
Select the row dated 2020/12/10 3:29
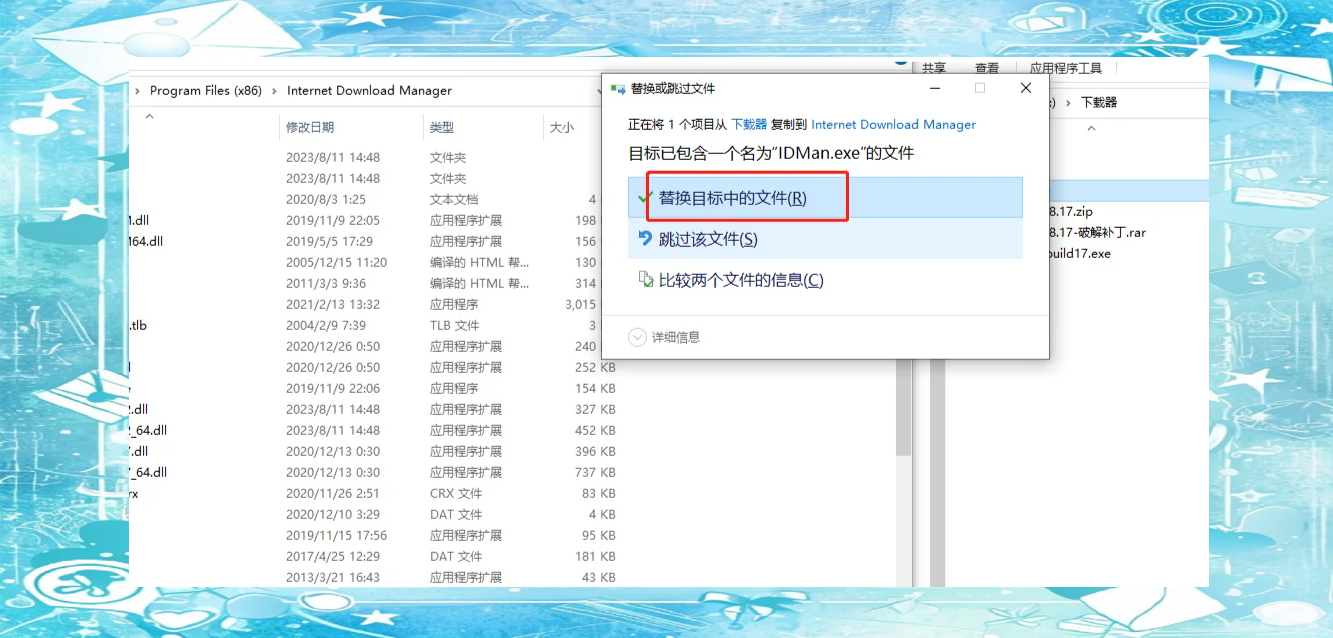click(x=372, y=515)
